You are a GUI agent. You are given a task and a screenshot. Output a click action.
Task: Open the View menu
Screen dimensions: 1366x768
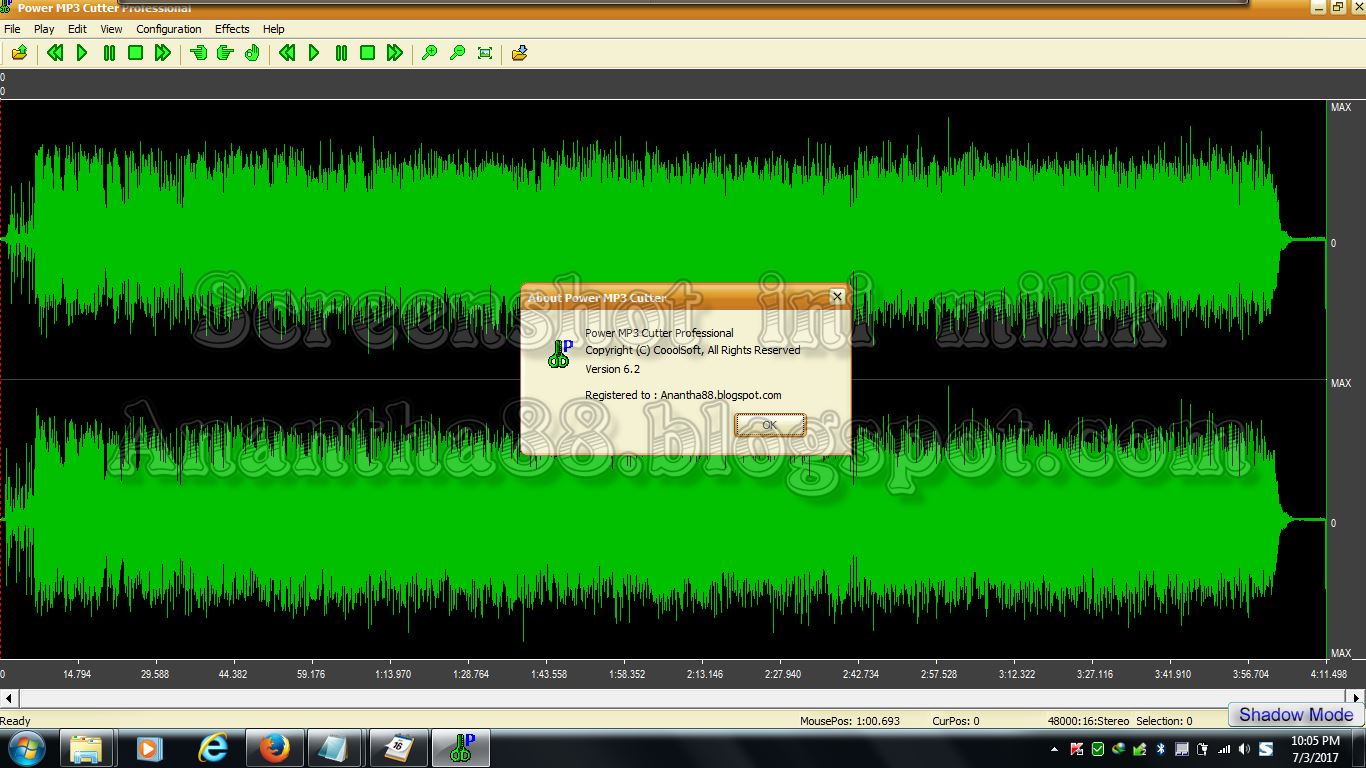111,29
